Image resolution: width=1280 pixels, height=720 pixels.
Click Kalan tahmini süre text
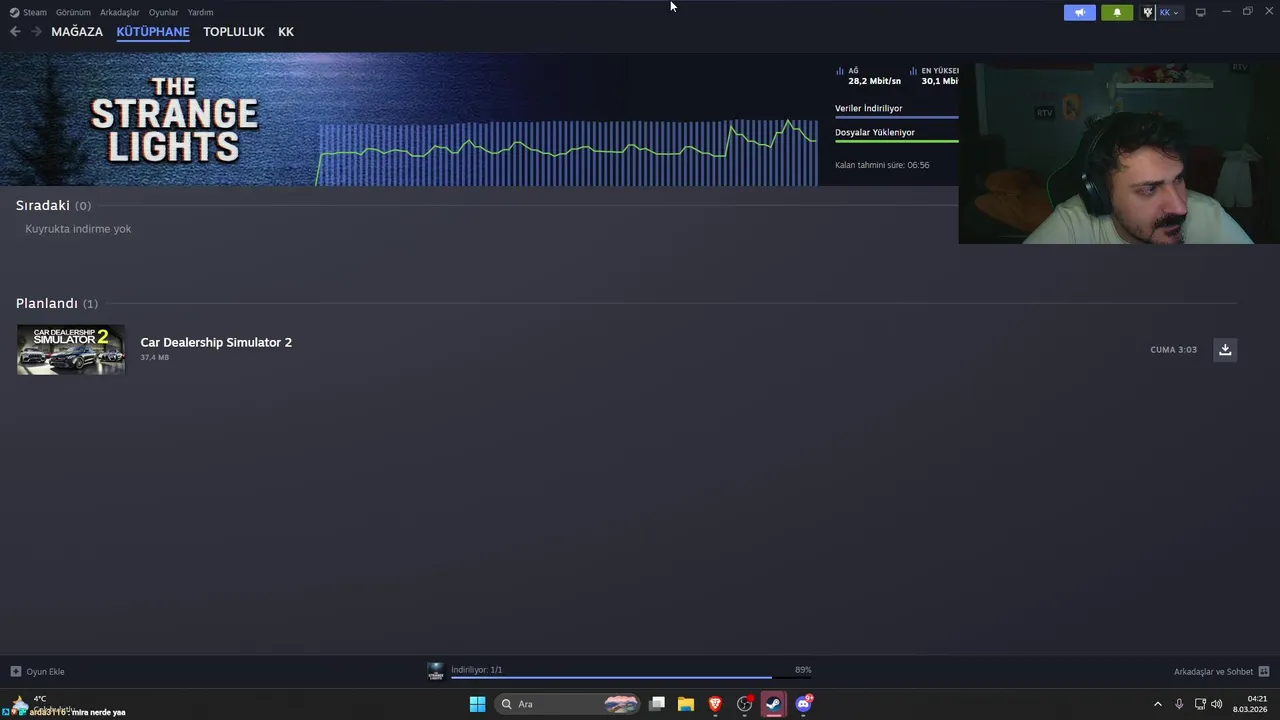click(x=882, y=165)
